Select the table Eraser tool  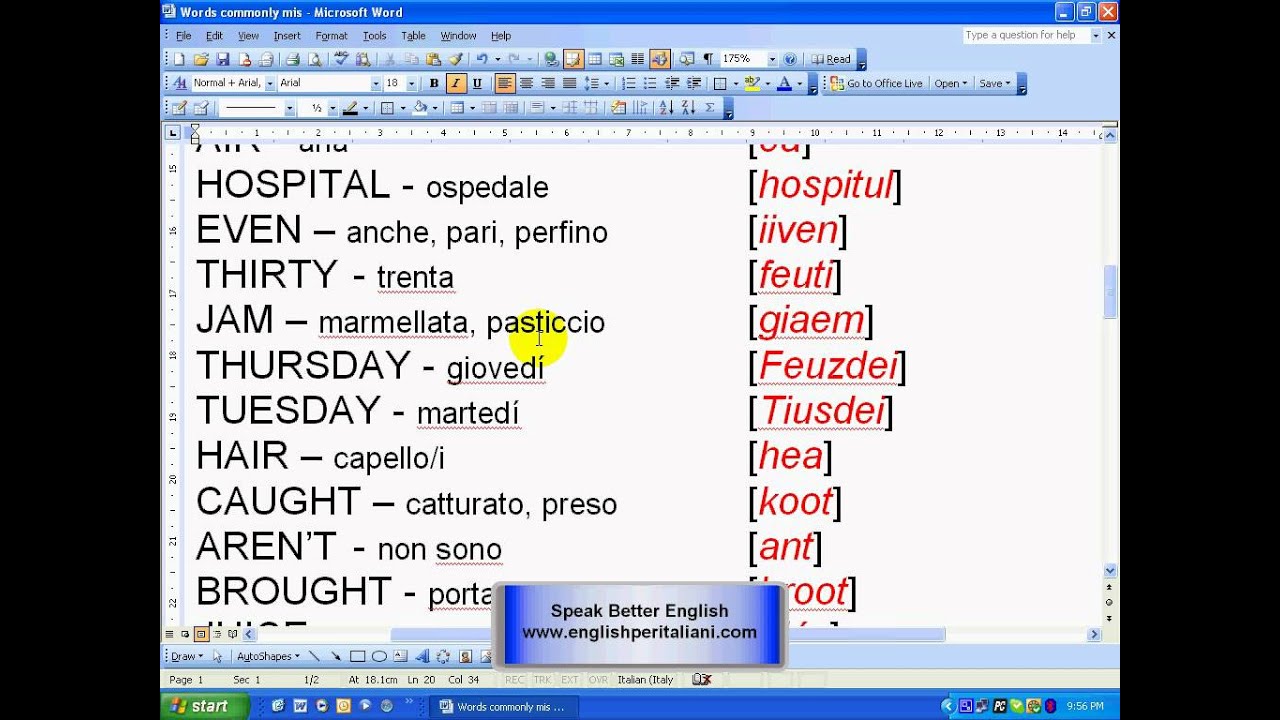201,107
